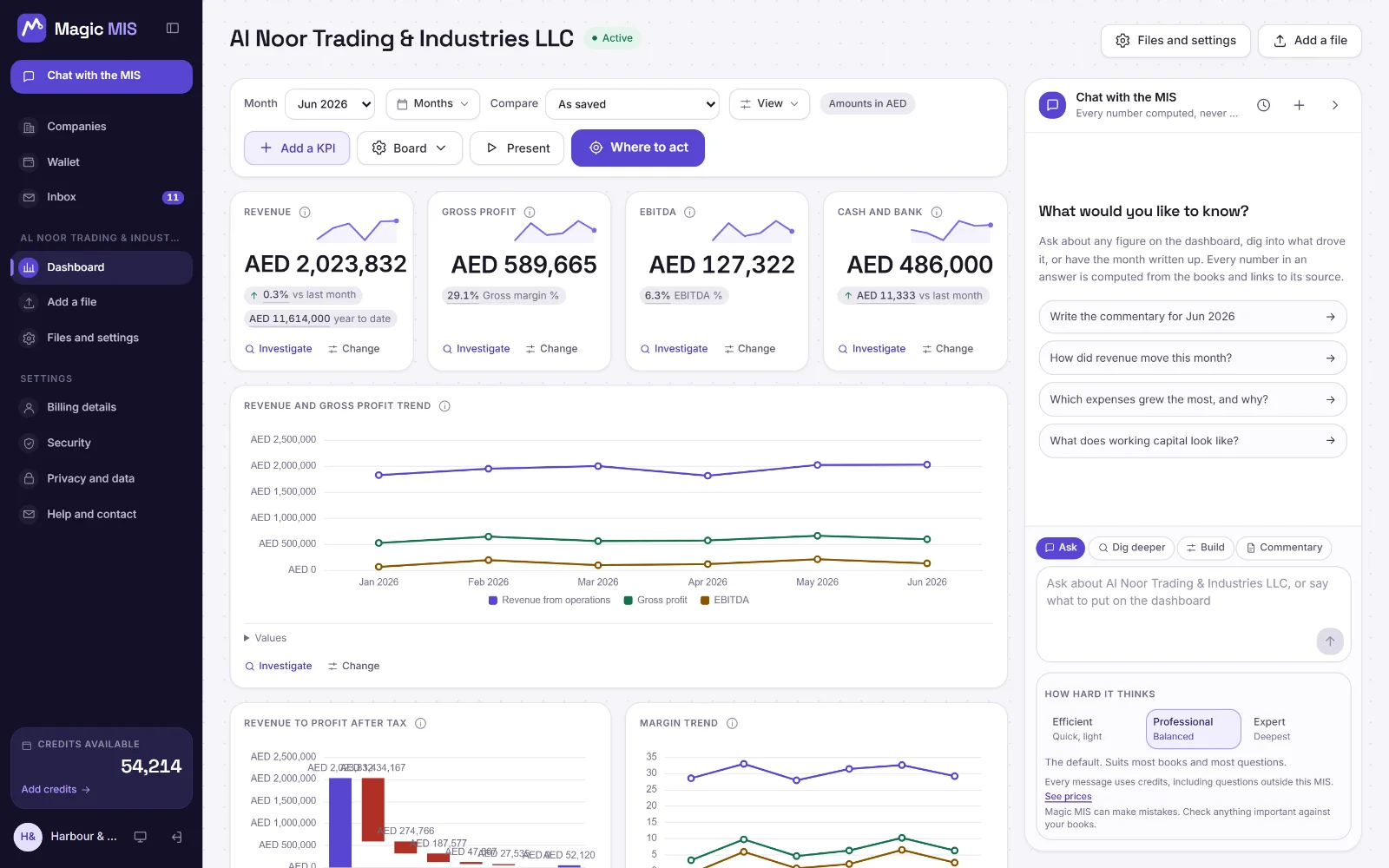Click Revenue to Profit After Tax info icon
The width and height of the screenshot is (1389, 868).
(421, 723)
